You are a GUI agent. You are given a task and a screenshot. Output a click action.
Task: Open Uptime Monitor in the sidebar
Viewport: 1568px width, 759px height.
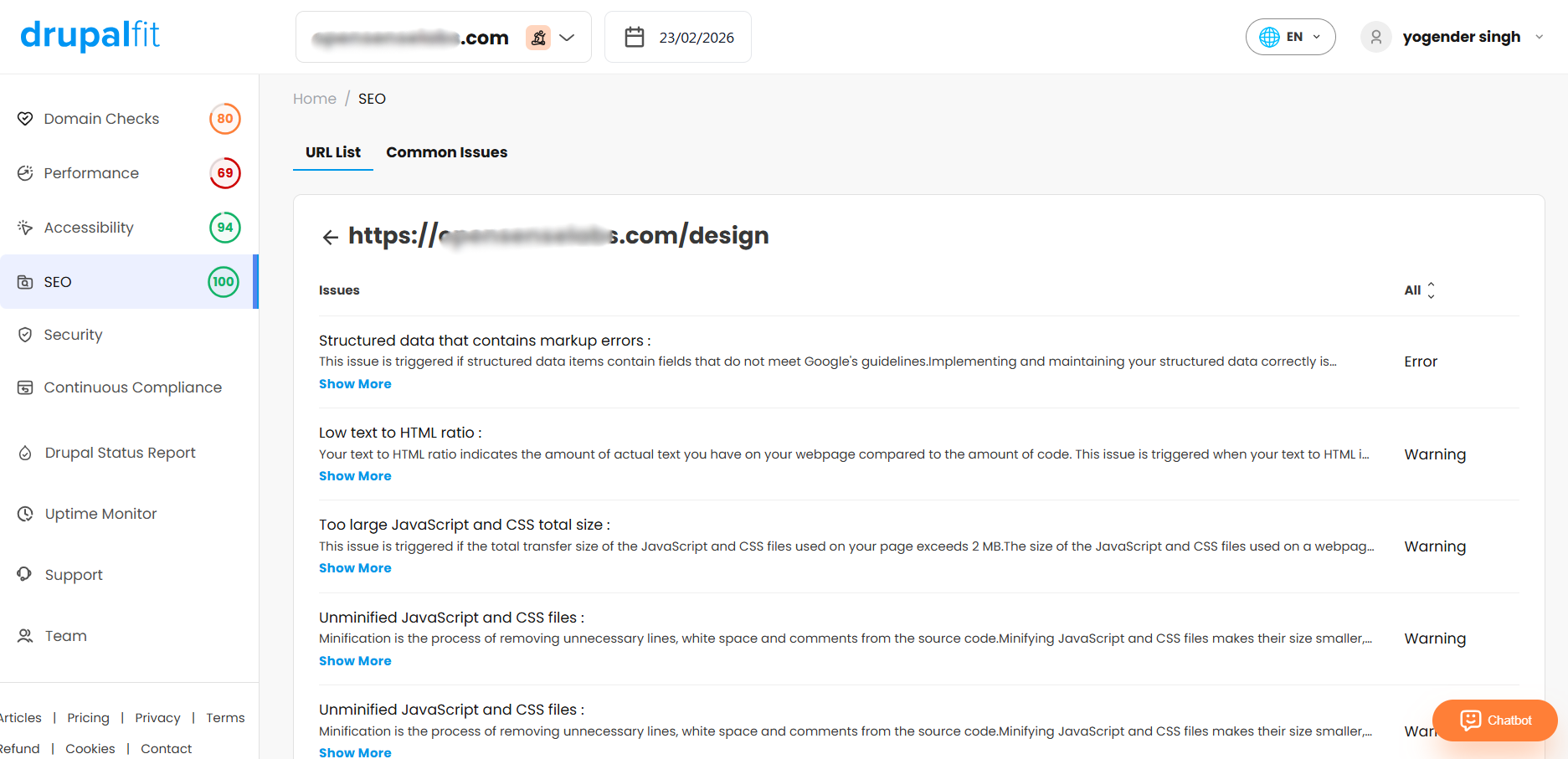(101, 514)
